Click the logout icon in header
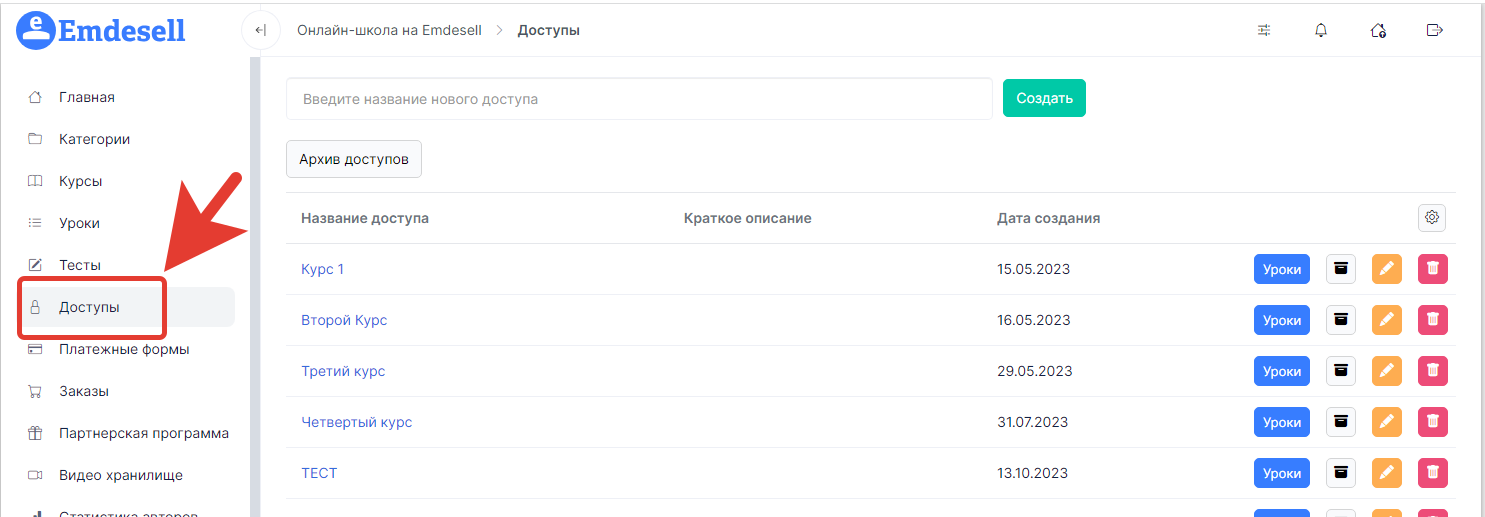1485x517 pixels. [x=1434, y=30]
